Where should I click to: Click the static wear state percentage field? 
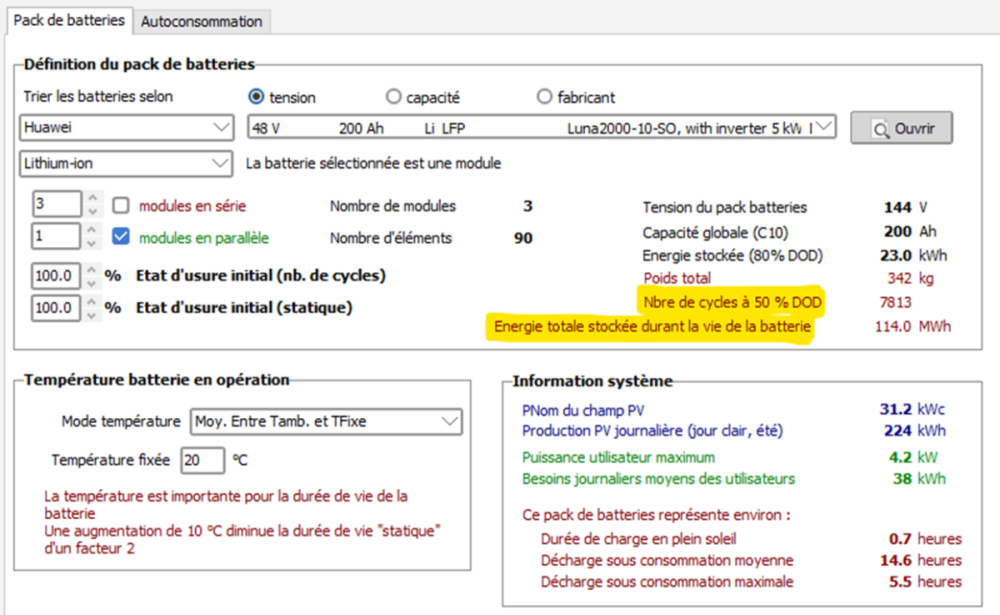point(55,307)
